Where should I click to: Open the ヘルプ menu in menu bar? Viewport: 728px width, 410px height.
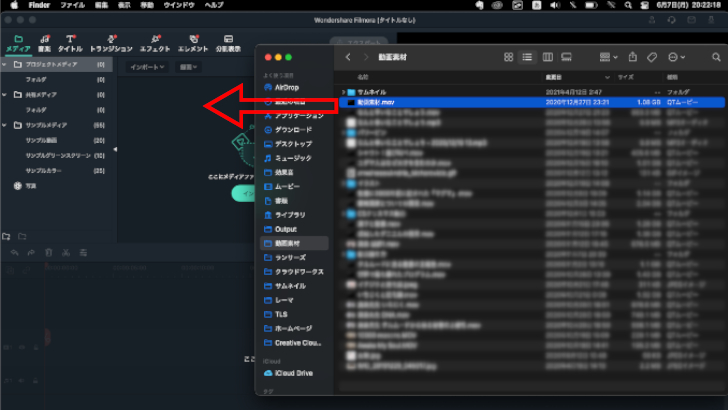[x=214, y=5]
